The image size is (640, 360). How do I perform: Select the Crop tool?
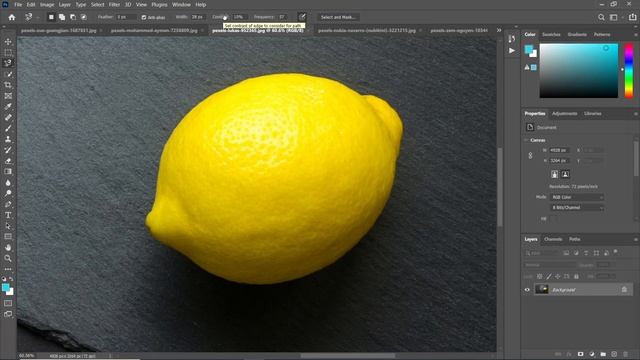coord(8,85)
